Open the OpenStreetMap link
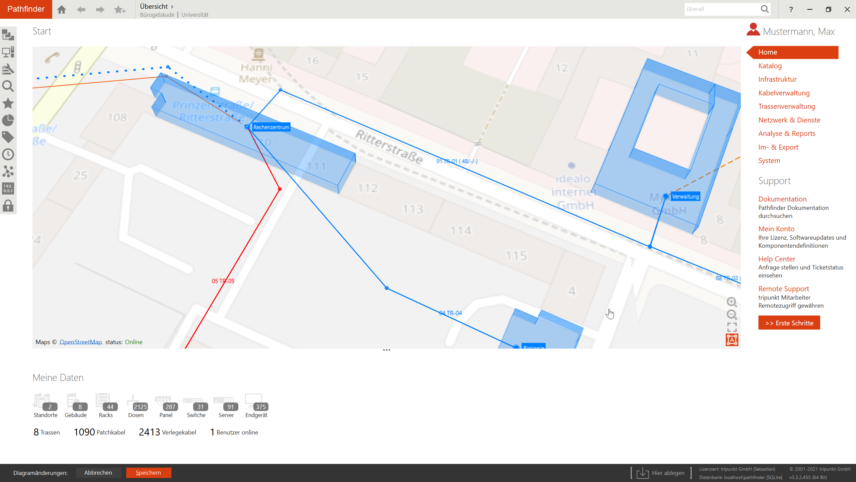The width and height of the screenshot is (856, 482). point(81,342)
